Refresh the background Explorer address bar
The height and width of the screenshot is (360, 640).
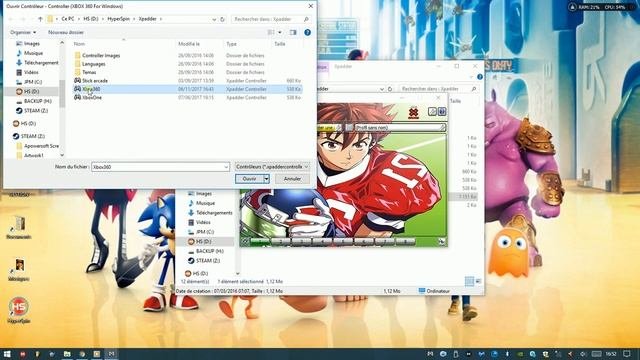click(x=390, y=89)
